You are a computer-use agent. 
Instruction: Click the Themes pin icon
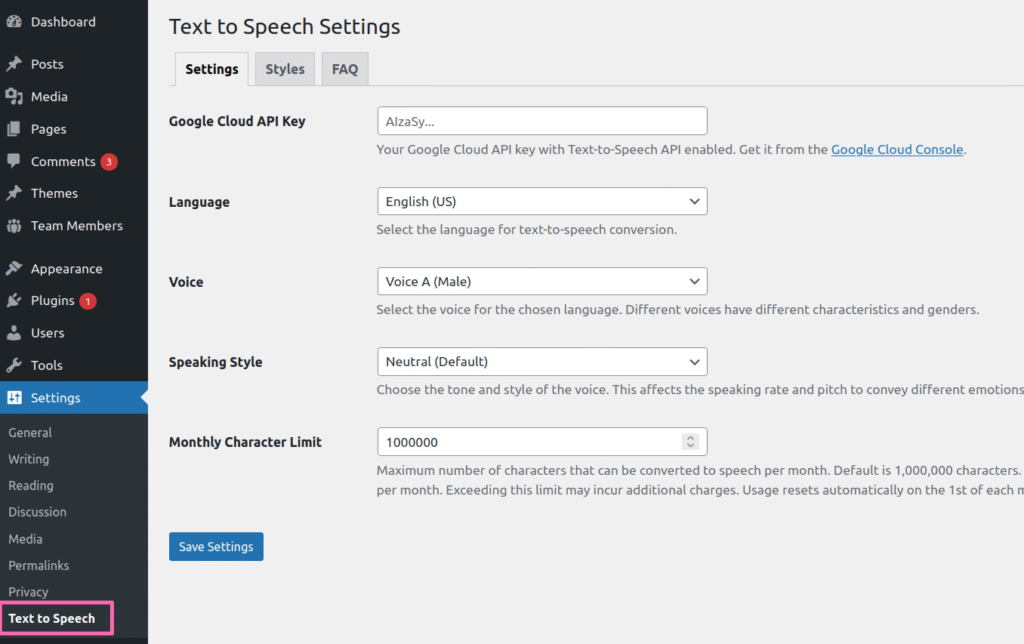pyautogui.click(x=14, y=193)
